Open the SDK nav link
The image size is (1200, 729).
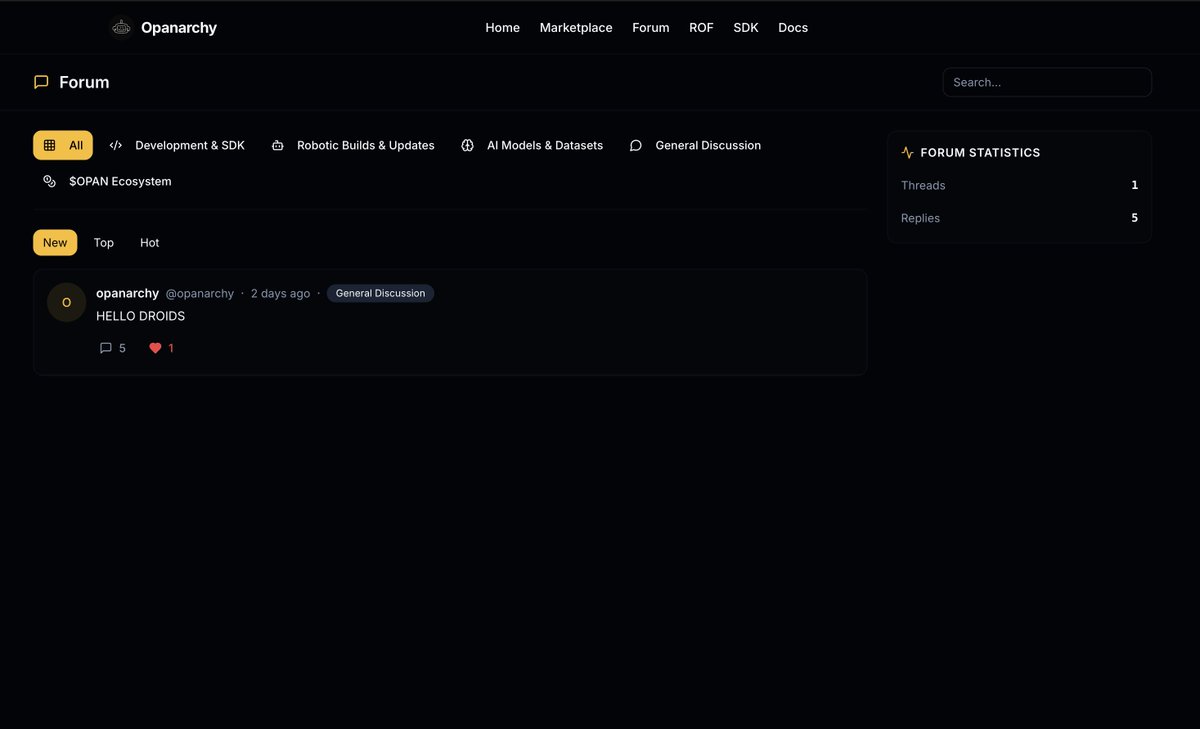click(746, 28)
